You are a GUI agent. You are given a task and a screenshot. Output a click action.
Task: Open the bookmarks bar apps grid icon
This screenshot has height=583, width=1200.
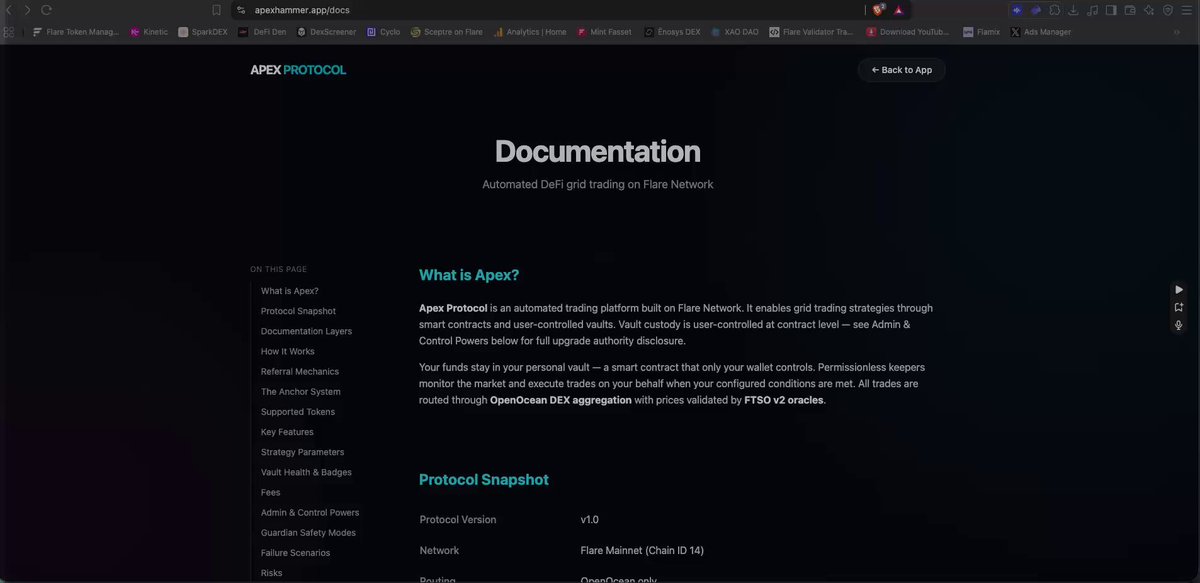tap(9, 32)
